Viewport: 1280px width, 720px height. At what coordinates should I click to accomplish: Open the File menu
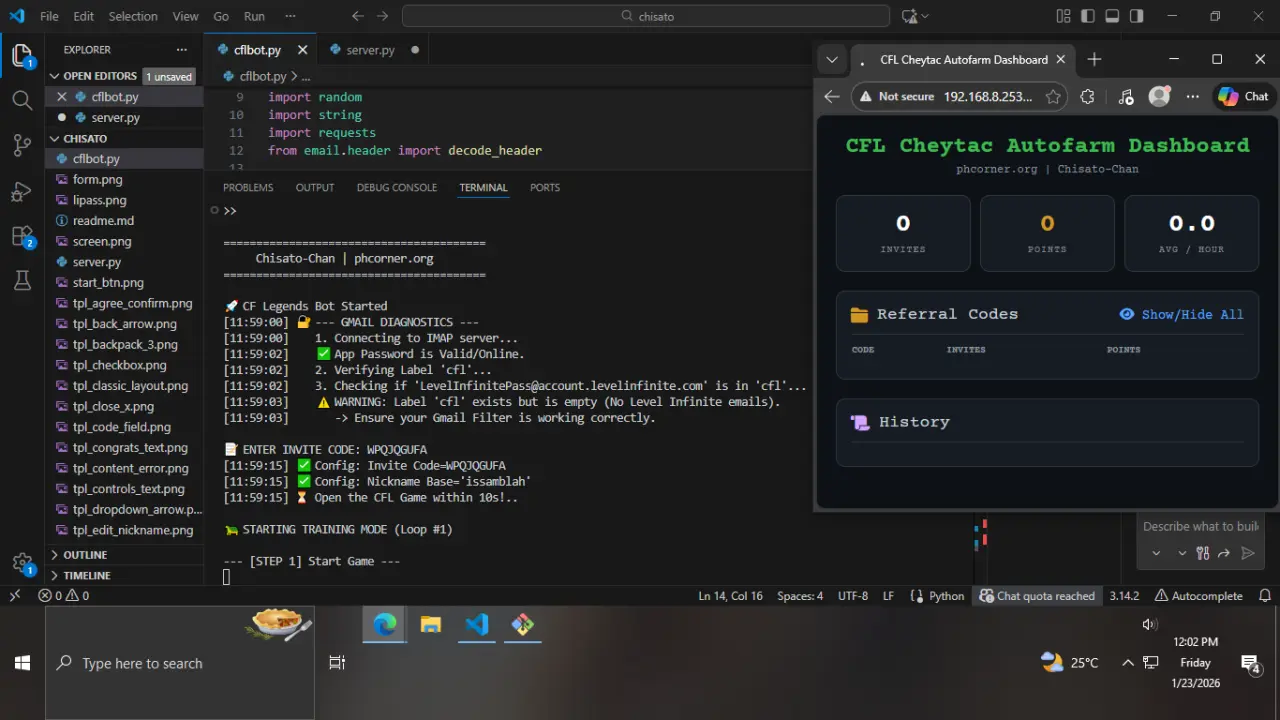click(x=49, y=16)
